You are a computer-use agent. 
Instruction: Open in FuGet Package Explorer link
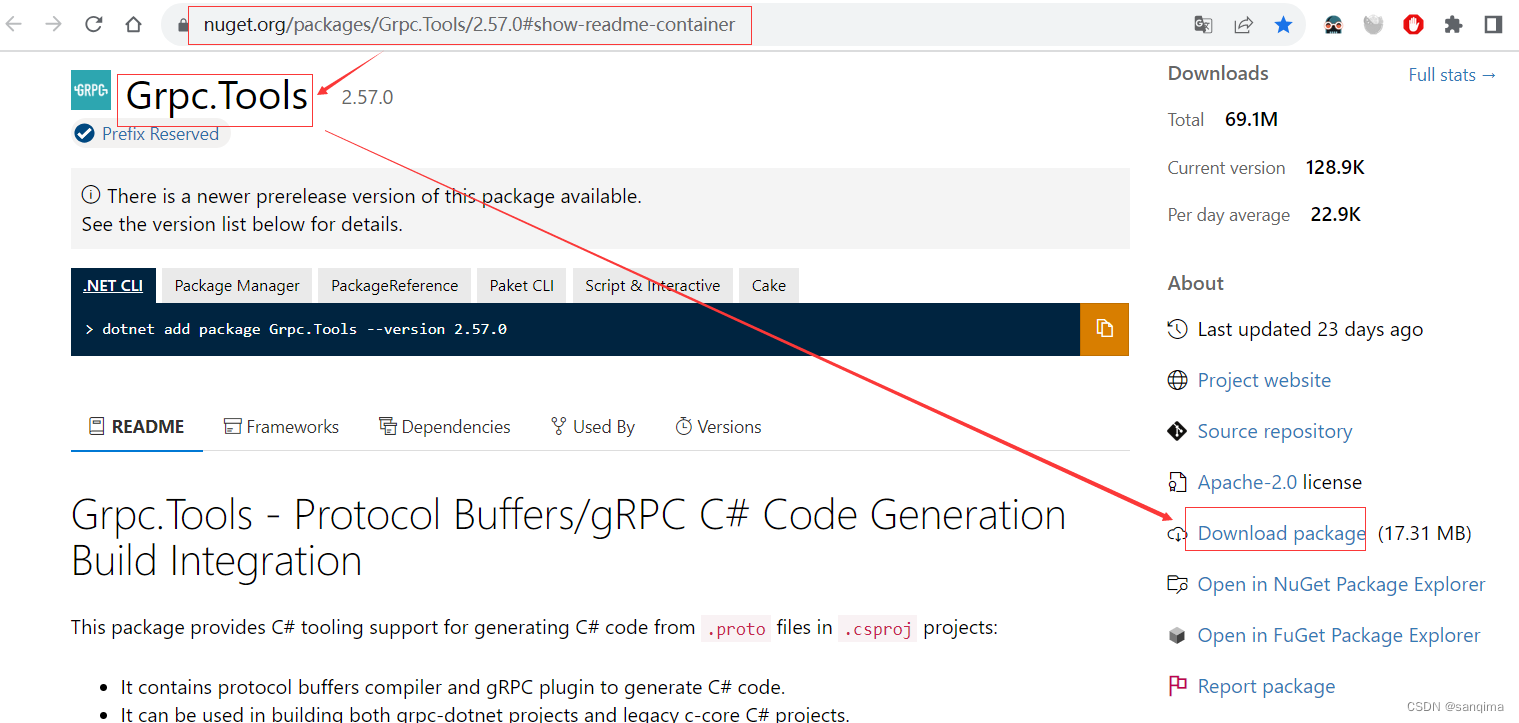tap(1339, 635)
